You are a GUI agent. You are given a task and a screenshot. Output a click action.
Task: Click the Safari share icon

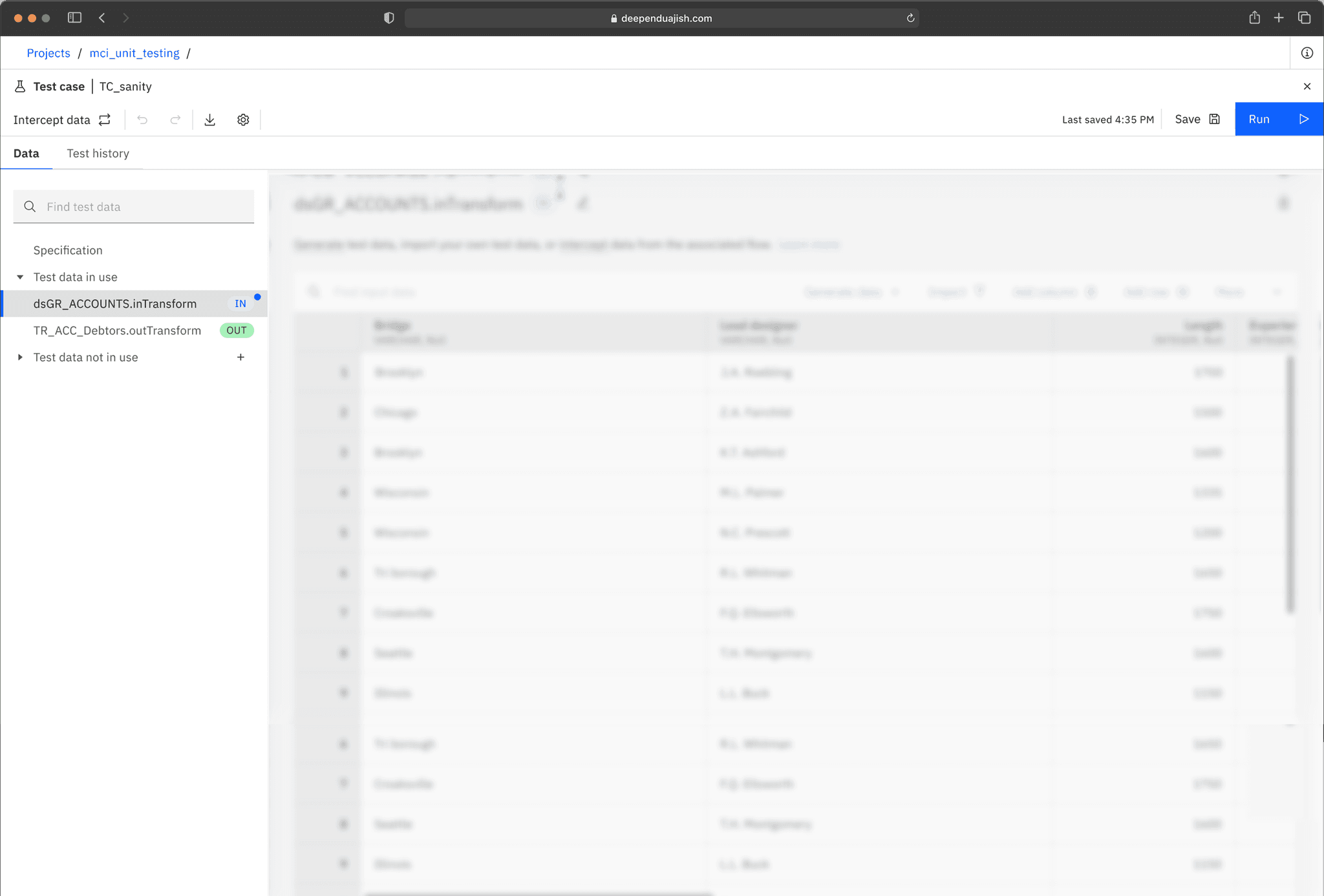pos(1254,18)
